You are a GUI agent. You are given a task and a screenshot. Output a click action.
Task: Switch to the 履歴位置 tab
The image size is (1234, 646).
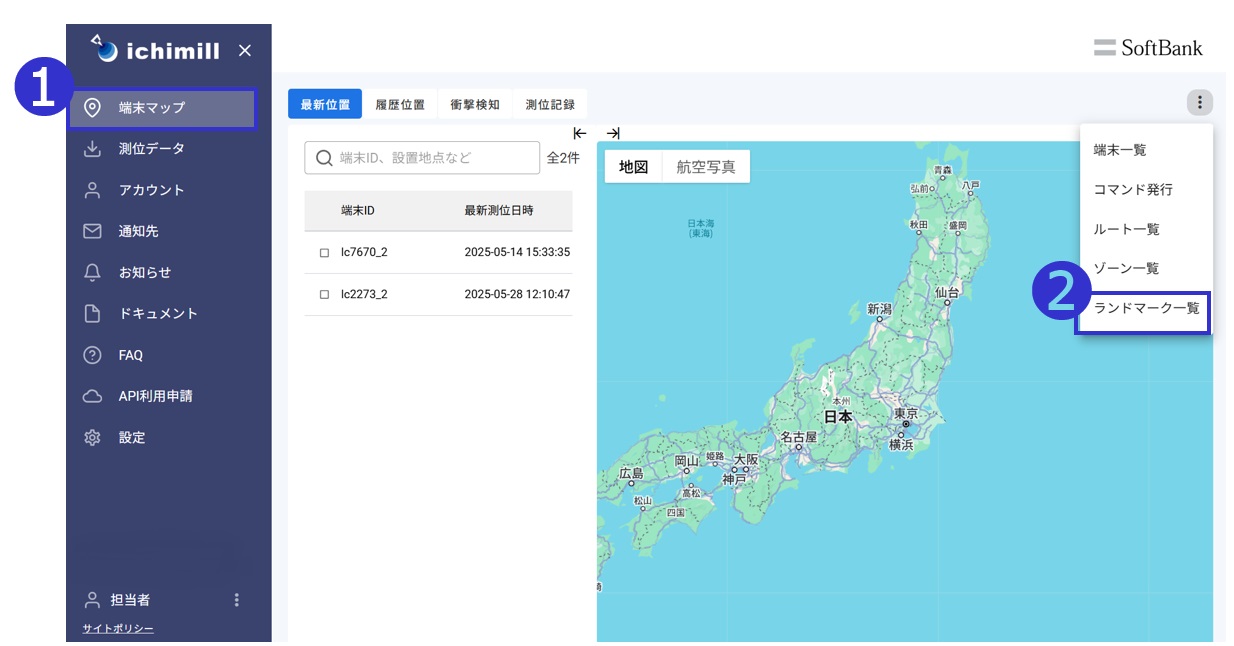click(399, 104)
